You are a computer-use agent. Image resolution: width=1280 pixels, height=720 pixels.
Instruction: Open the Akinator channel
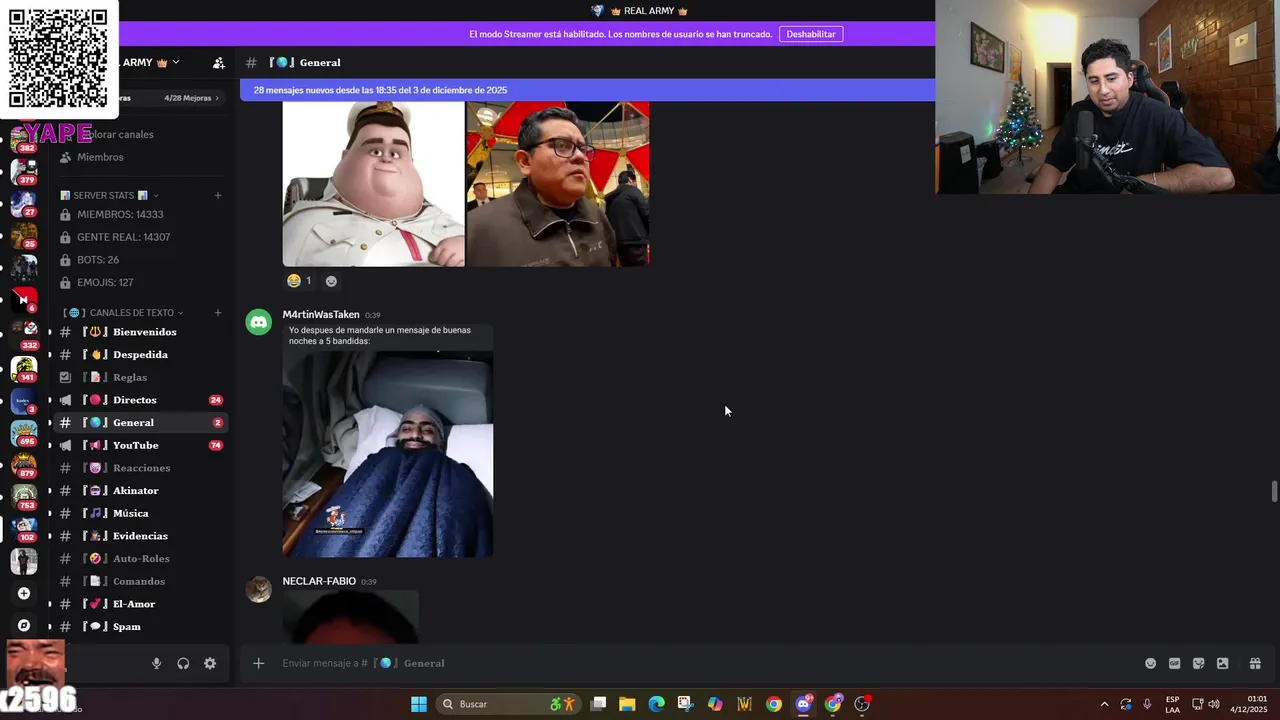141,490
